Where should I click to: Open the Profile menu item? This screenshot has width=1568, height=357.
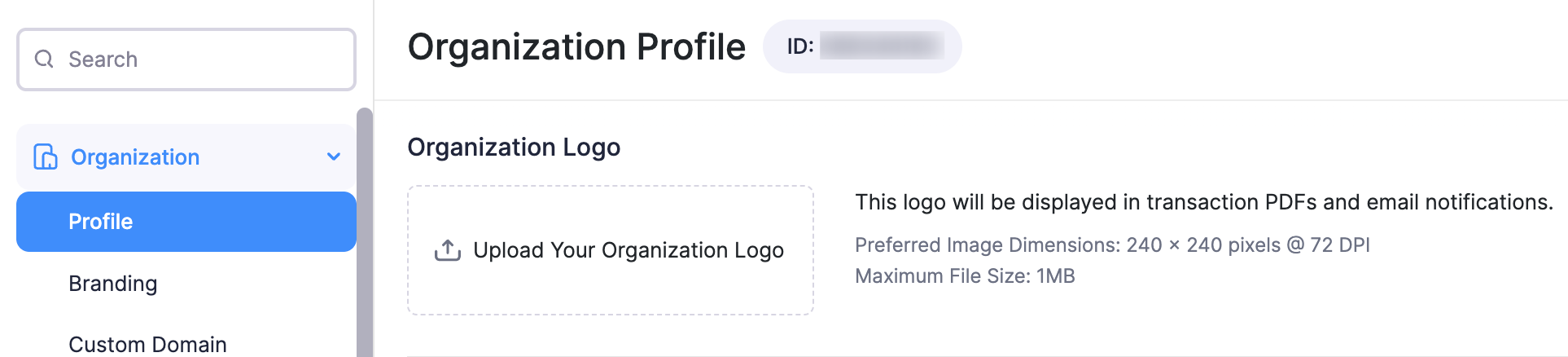point(186,222)
